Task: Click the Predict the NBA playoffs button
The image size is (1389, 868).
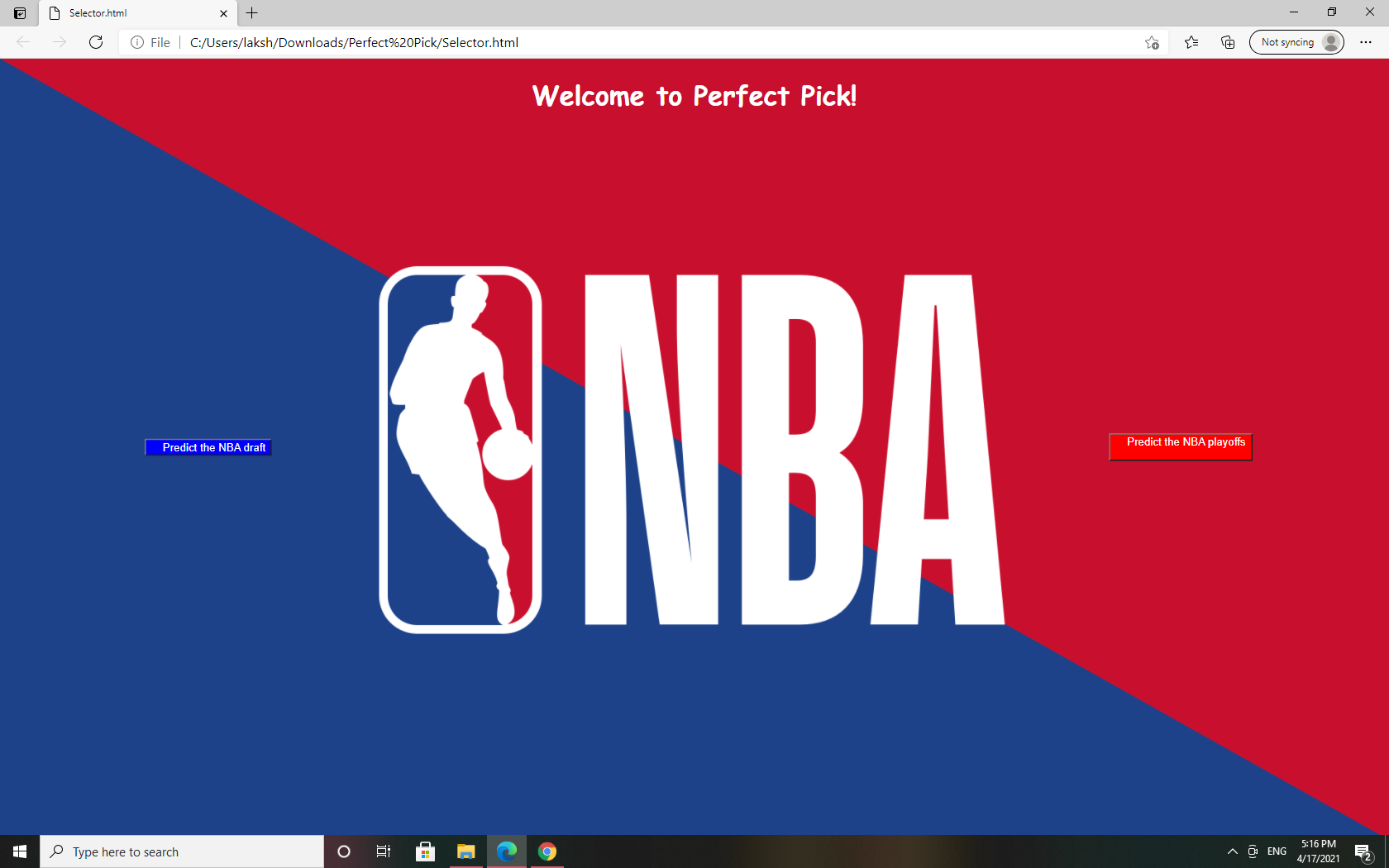Action: [x=1181, y=446]
